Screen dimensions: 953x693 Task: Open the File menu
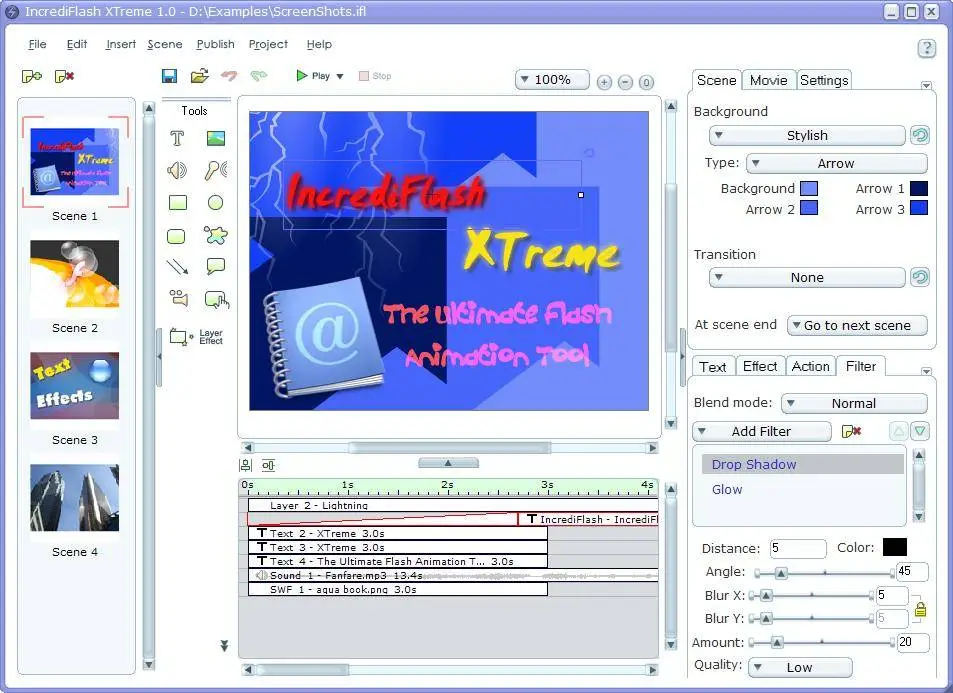[x=37, y=44]
